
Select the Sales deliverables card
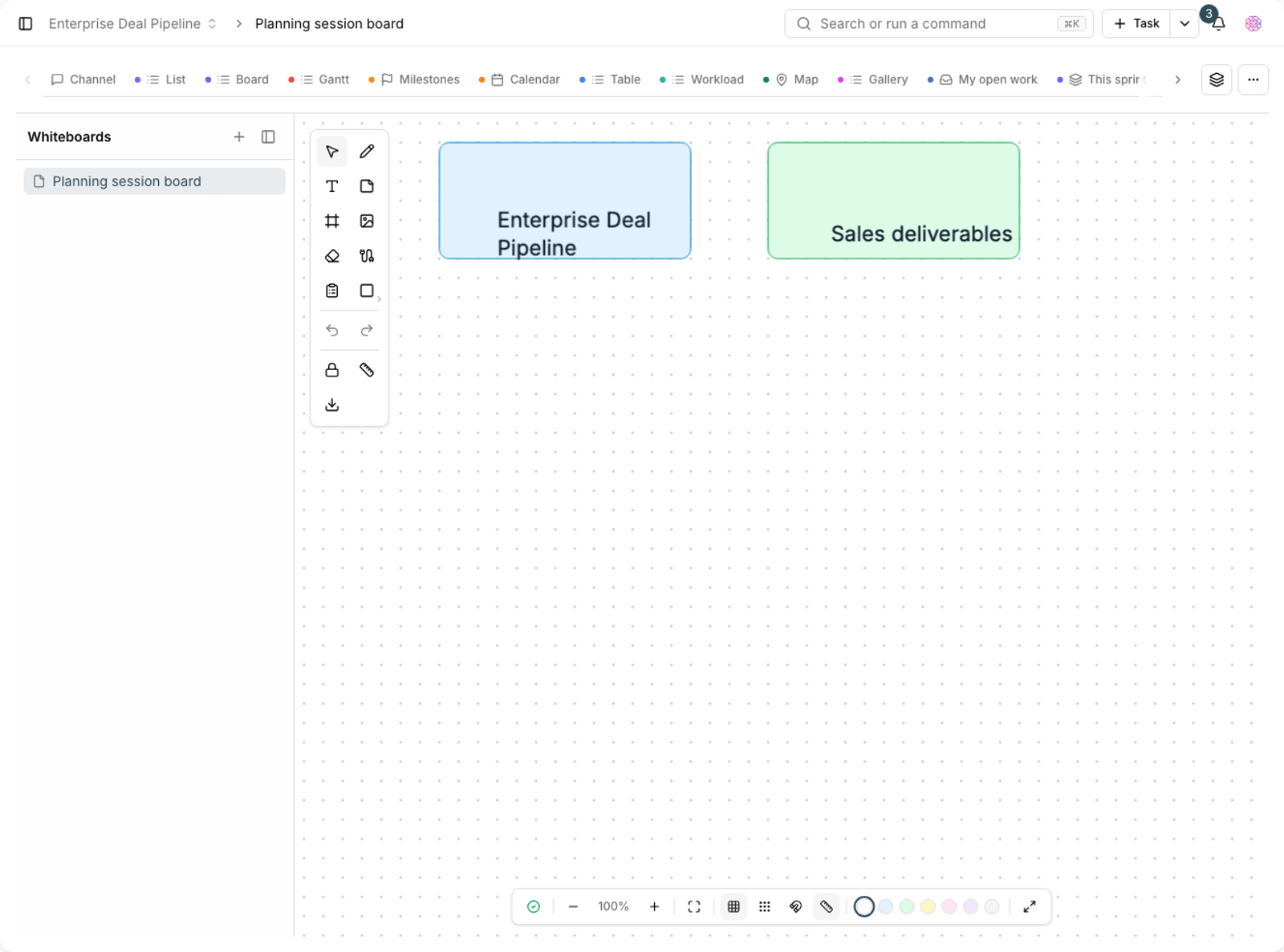tap(894, 201)
